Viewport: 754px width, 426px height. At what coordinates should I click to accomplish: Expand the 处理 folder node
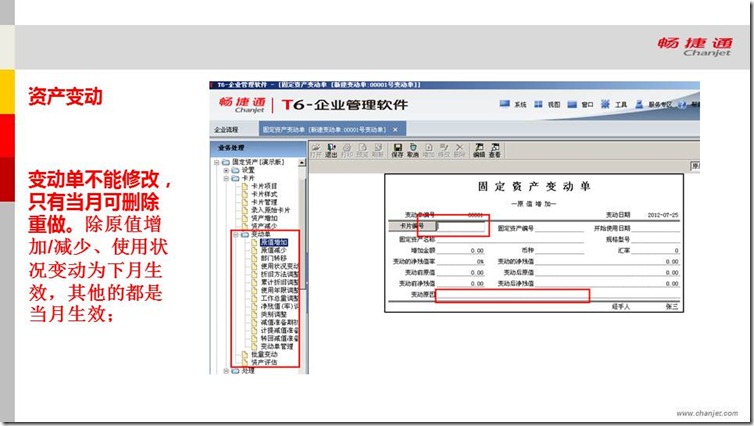pyautogui.click(x=226, y=371)
